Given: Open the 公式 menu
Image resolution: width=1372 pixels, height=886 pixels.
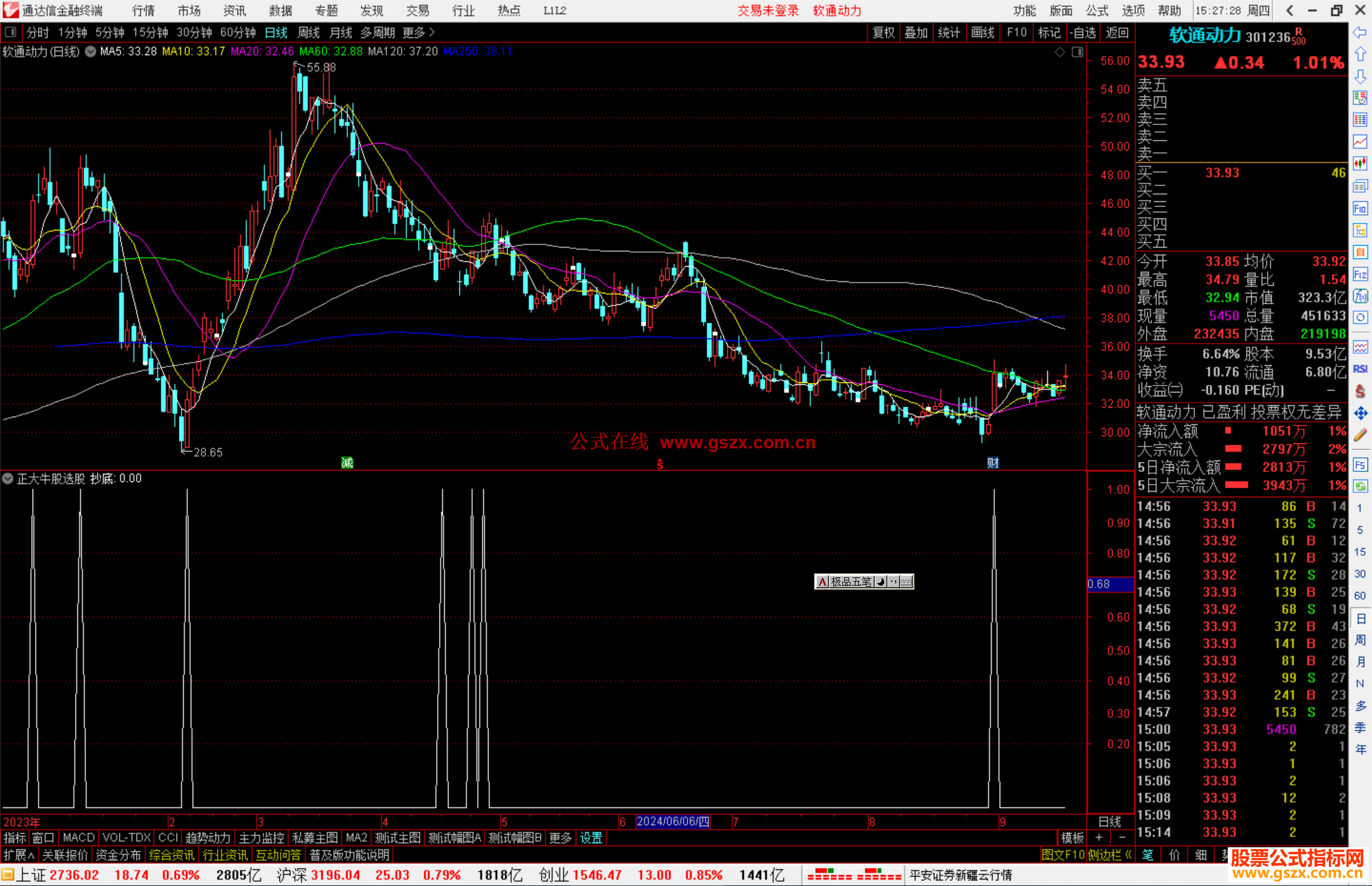Looking at the screenshot, I should tap(1097, 11).
